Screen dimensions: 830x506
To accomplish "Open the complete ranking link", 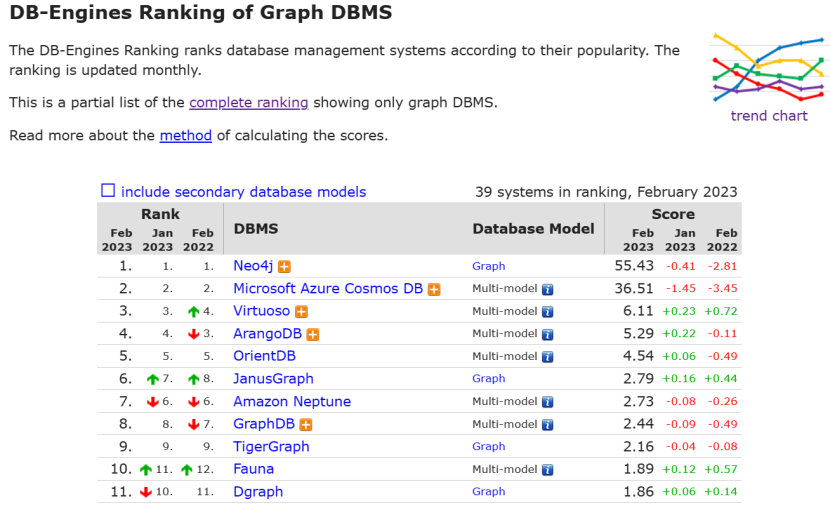I will click(x=249, y=102).
